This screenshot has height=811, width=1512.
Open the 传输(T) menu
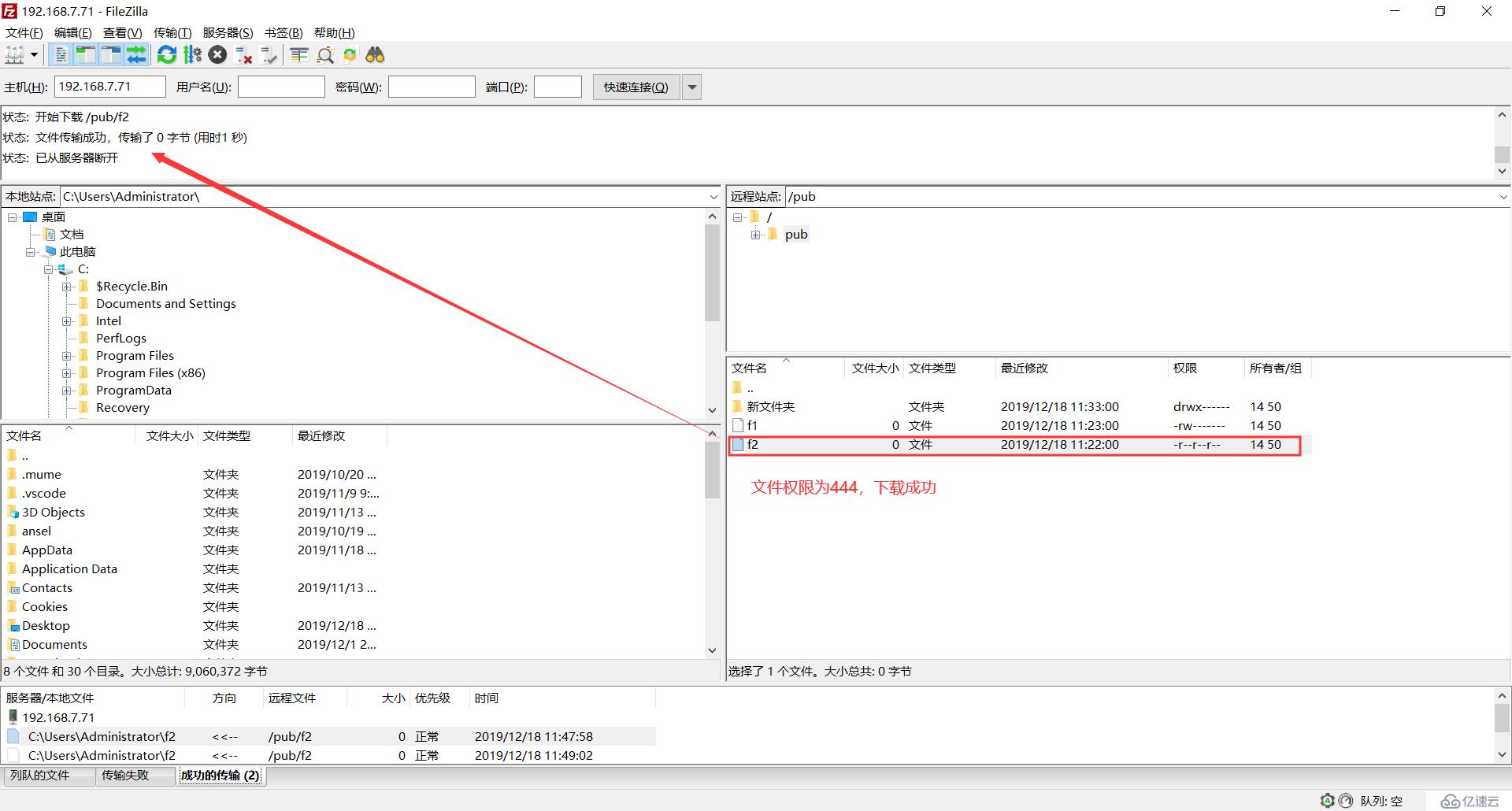(172, 32)
